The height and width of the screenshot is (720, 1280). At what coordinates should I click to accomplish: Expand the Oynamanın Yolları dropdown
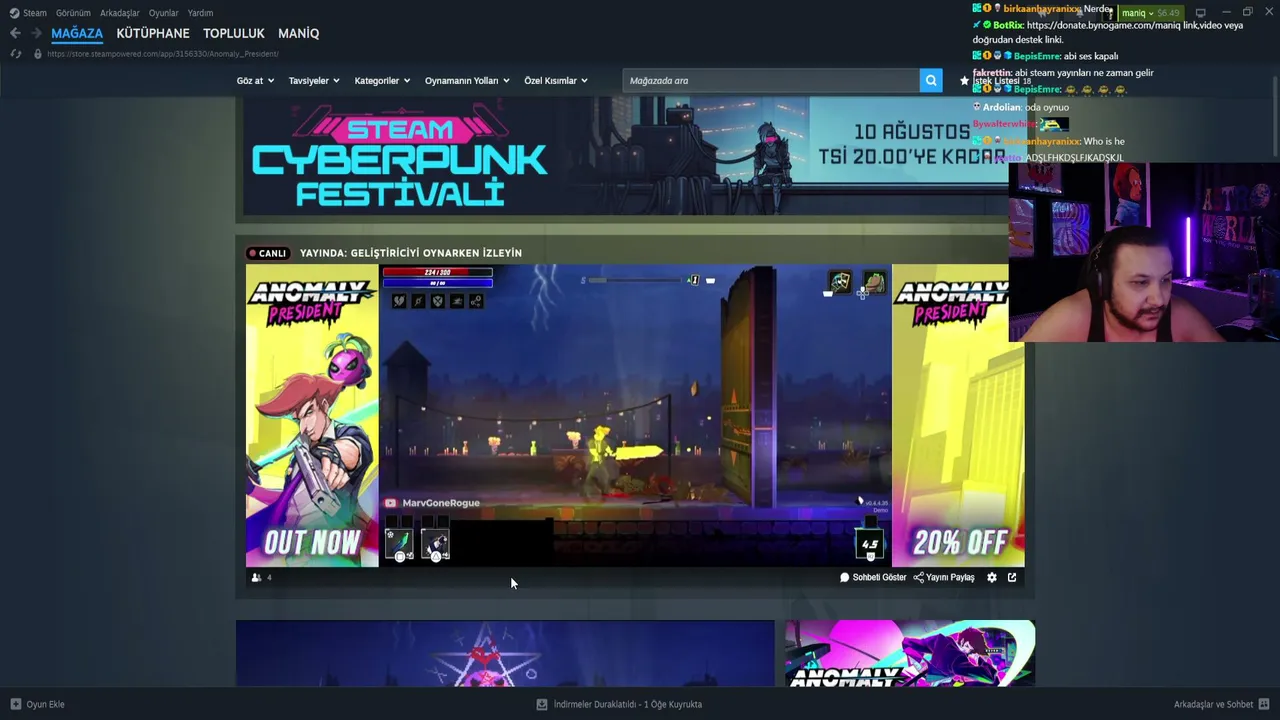tap(467, 81)
